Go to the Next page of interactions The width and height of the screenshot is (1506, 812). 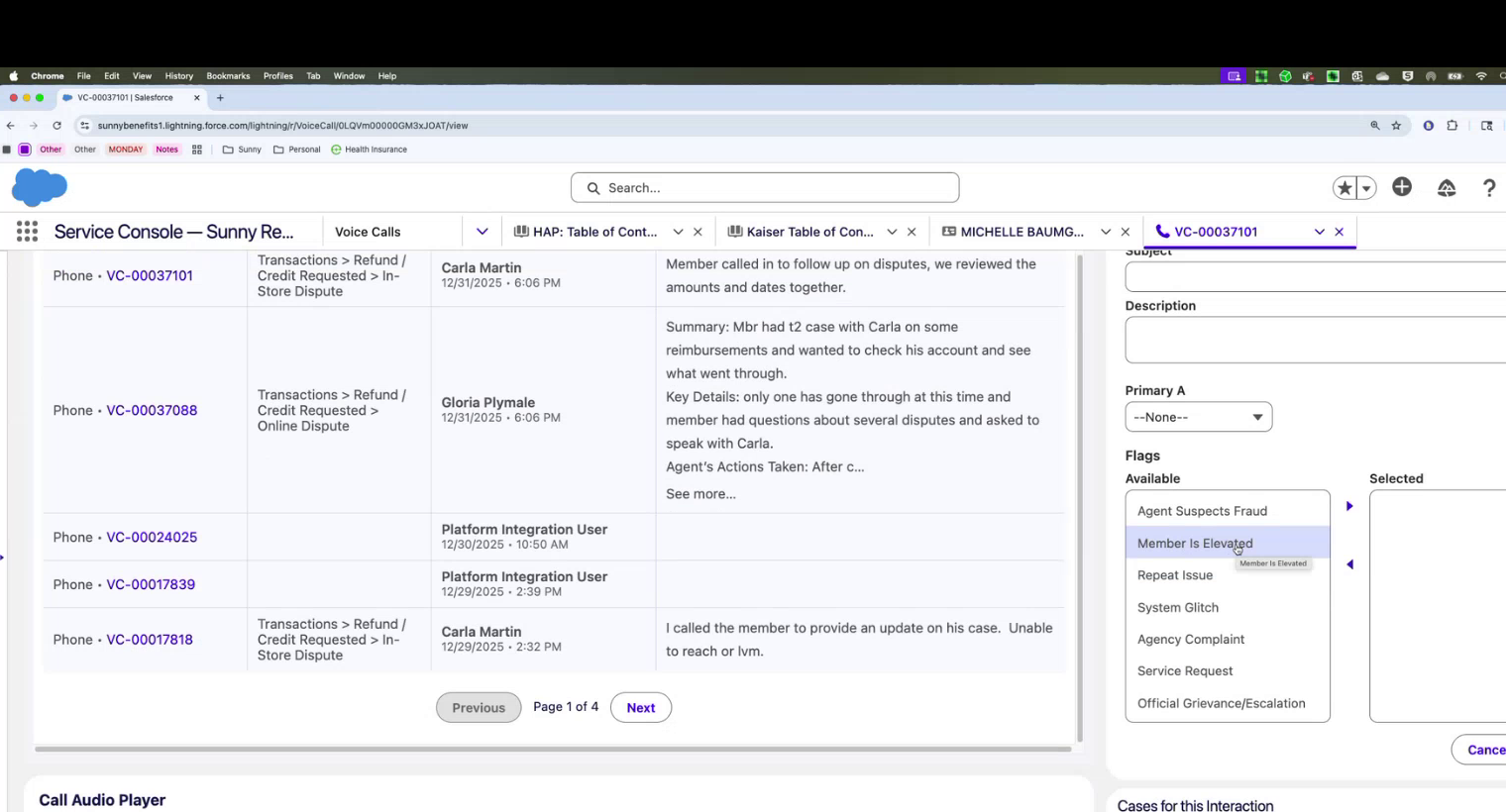coord(640,708)
